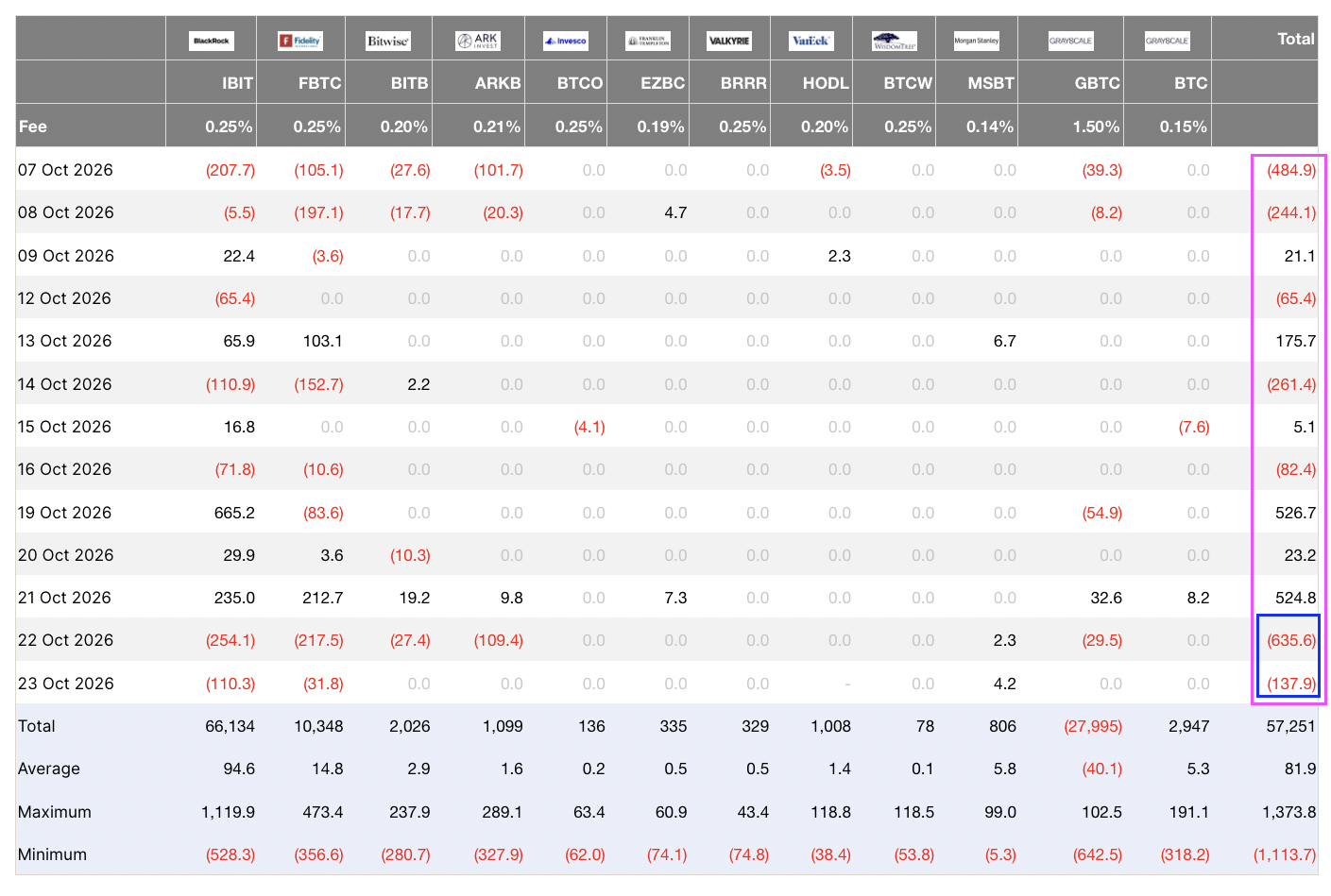Image resolution: width=1331 pixels, height=896 pixels.
Task: Select the Valkyrie logo
Action: point(729,41)
